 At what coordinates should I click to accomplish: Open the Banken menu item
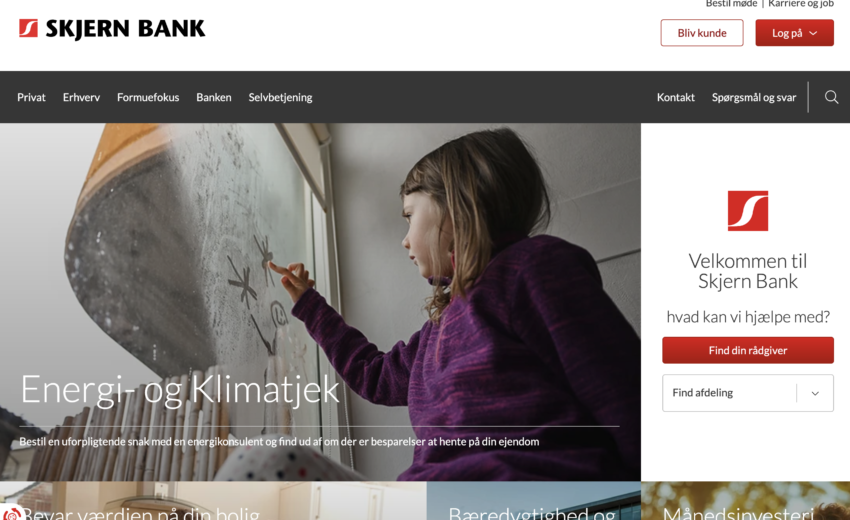(214, 98)
